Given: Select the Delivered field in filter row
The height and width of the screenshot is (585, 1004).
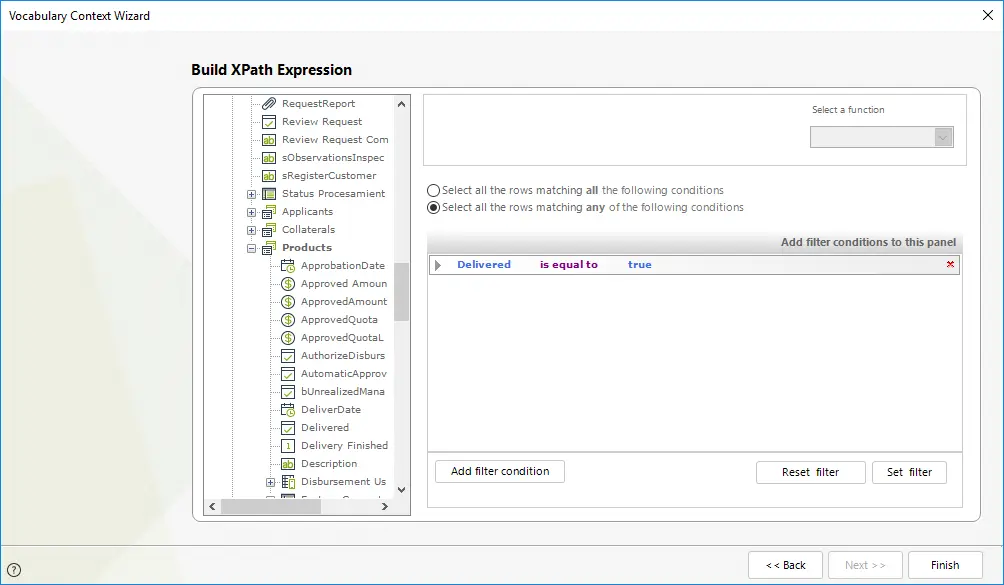Looking at the screenshot, I should click(484, 264).
